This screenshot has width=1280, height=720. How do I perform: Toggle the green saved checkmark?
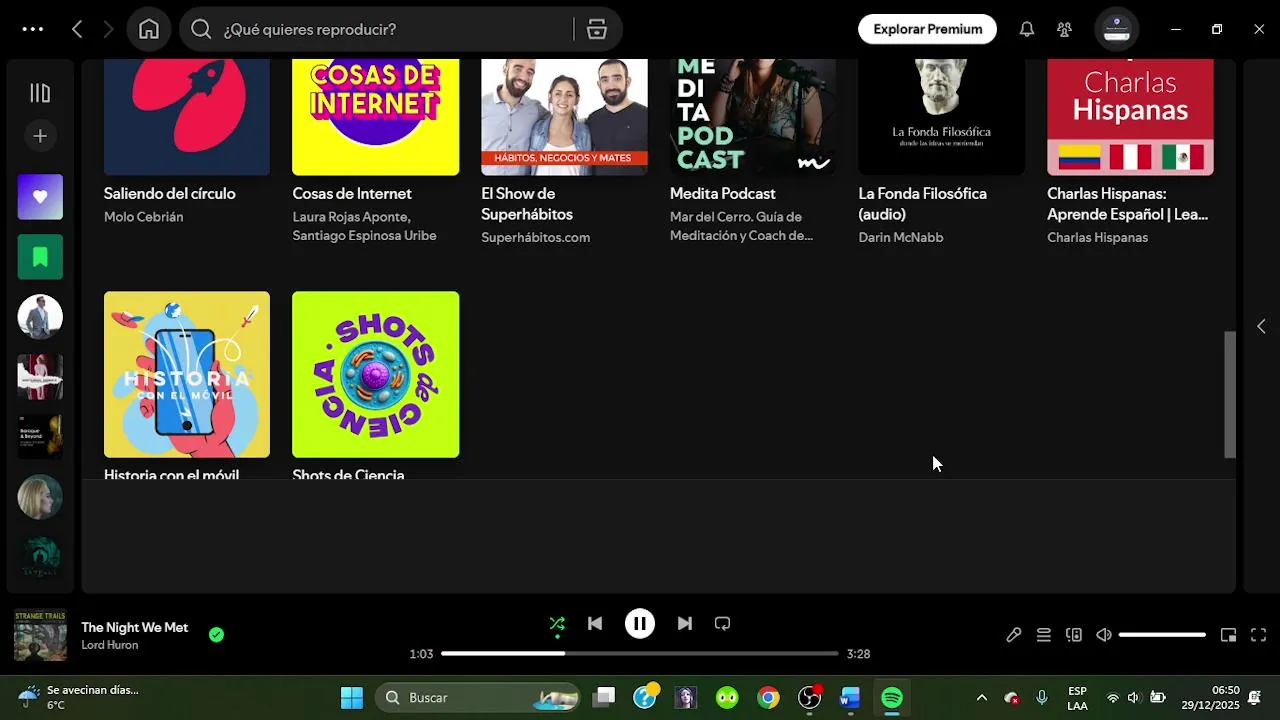click(216, 634)
